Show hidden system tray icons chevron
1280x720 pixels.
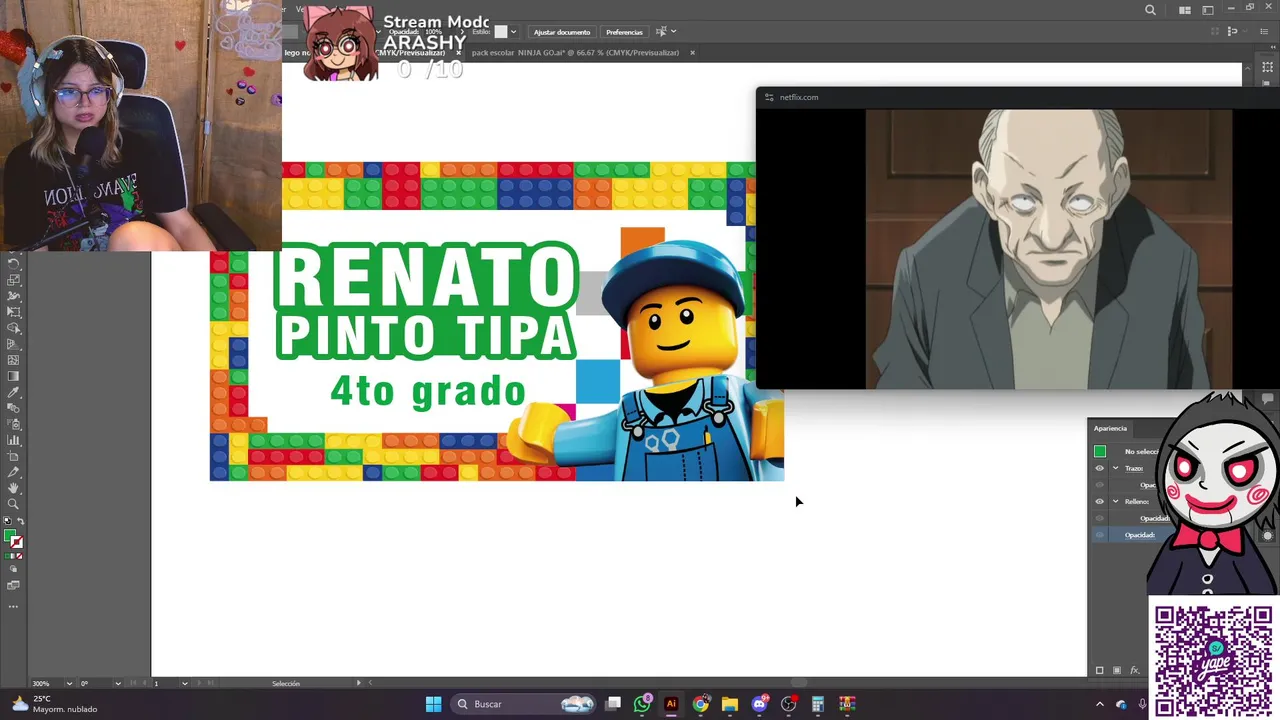[x=1099, y=704]
